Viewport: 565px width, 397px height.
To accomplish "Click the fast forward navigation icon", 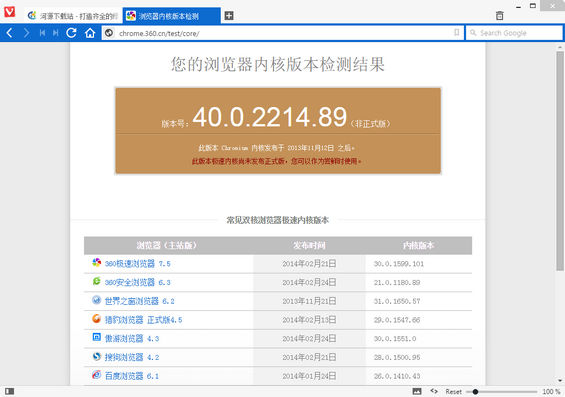I will 55,33.
